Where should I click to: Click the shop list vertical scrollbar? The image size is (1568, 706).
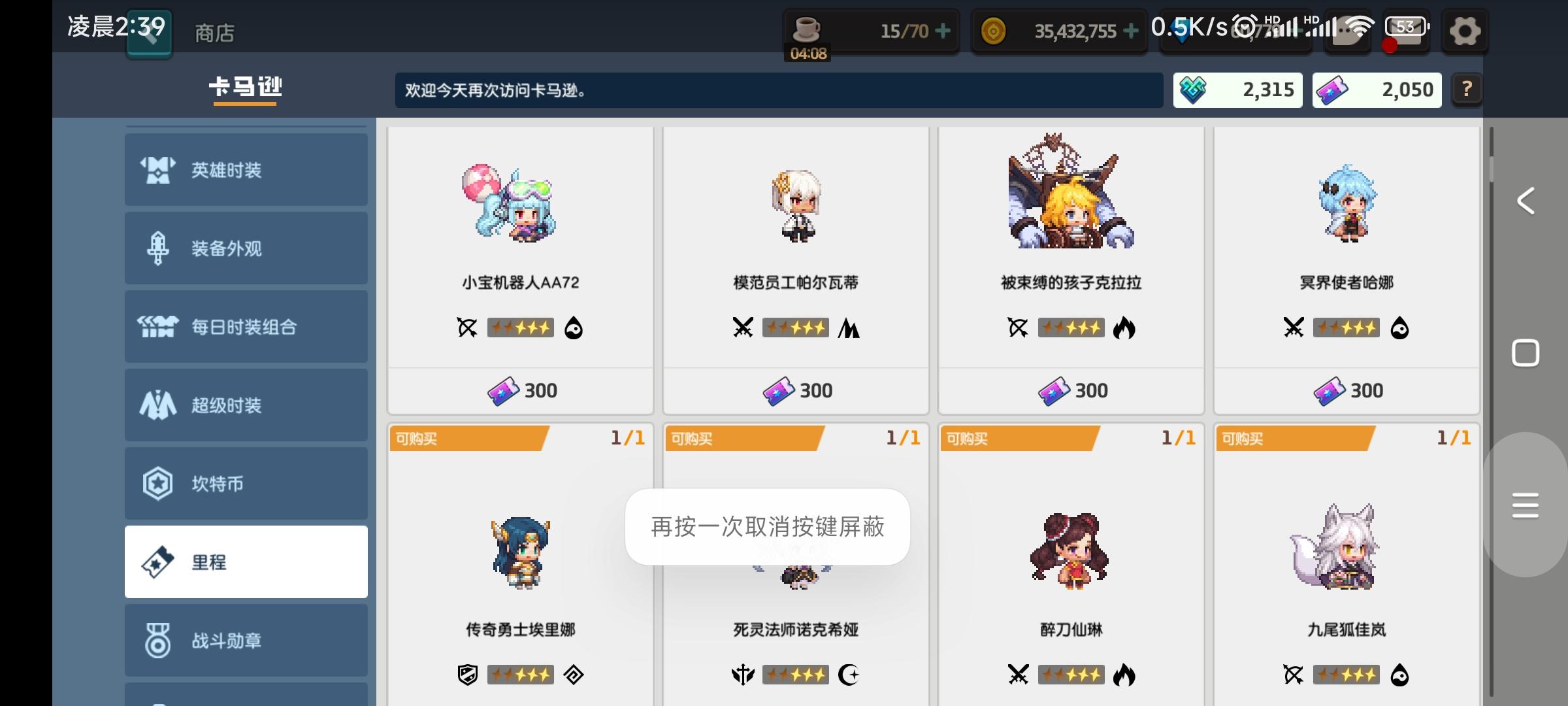1492,412
